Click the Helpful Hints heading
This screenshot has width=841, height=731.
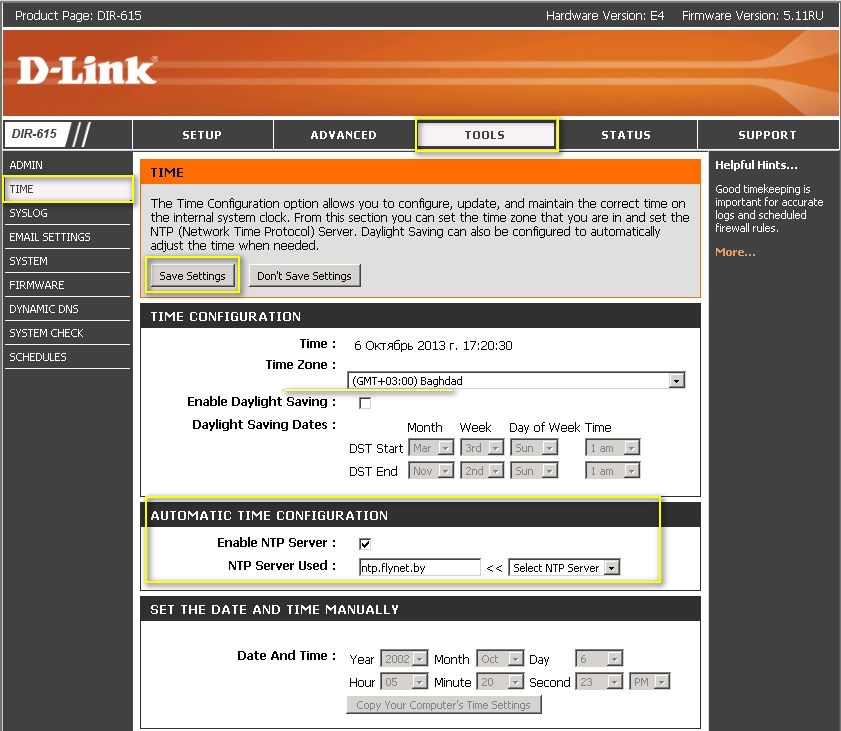pos(756,165)
